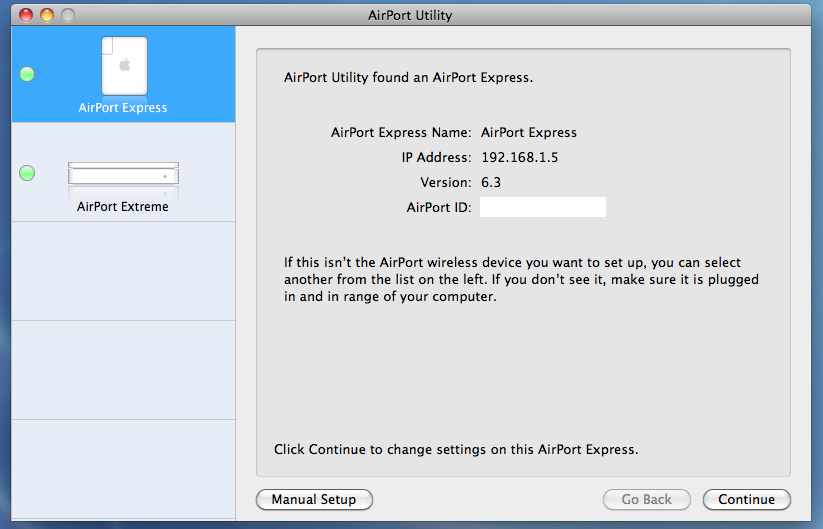Click the 'Click Continue to change settings' text
This screenshot has height=529, width=823.
pos(456,450)
